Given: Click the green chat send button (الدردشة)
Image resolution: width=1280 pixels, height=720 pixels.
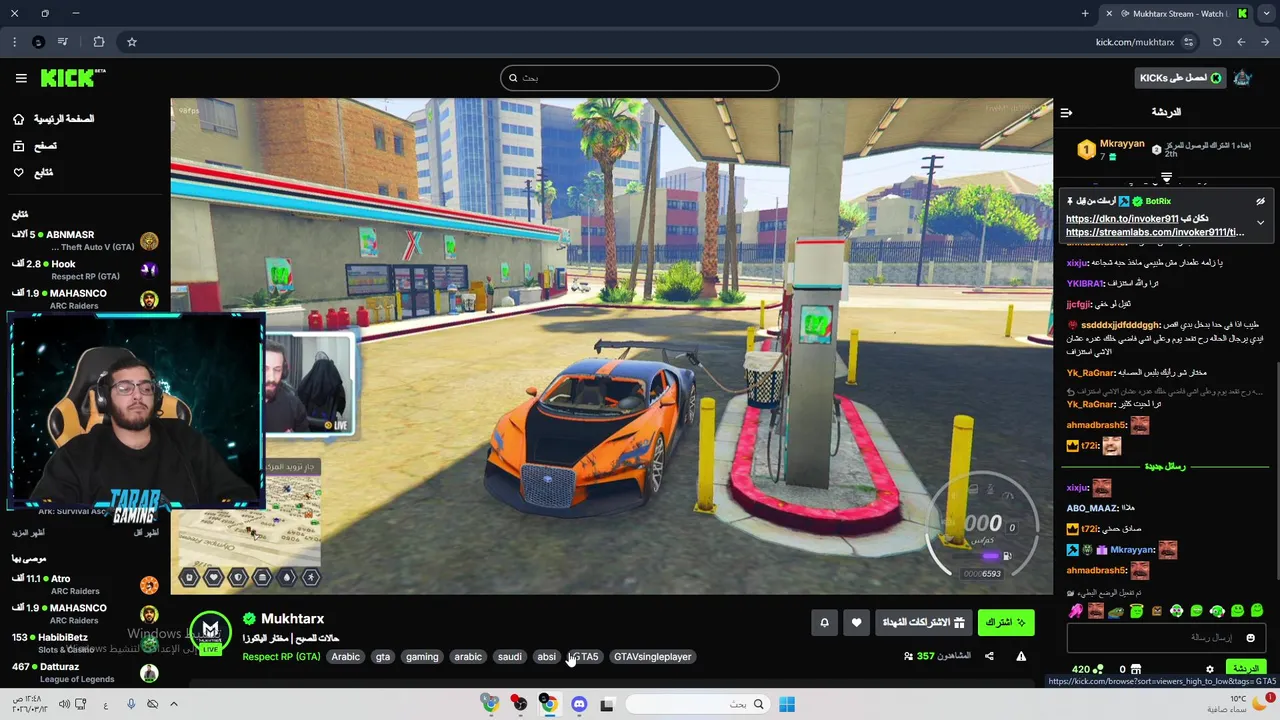Looking at the screenshot, I should (x=1245, y=669).
